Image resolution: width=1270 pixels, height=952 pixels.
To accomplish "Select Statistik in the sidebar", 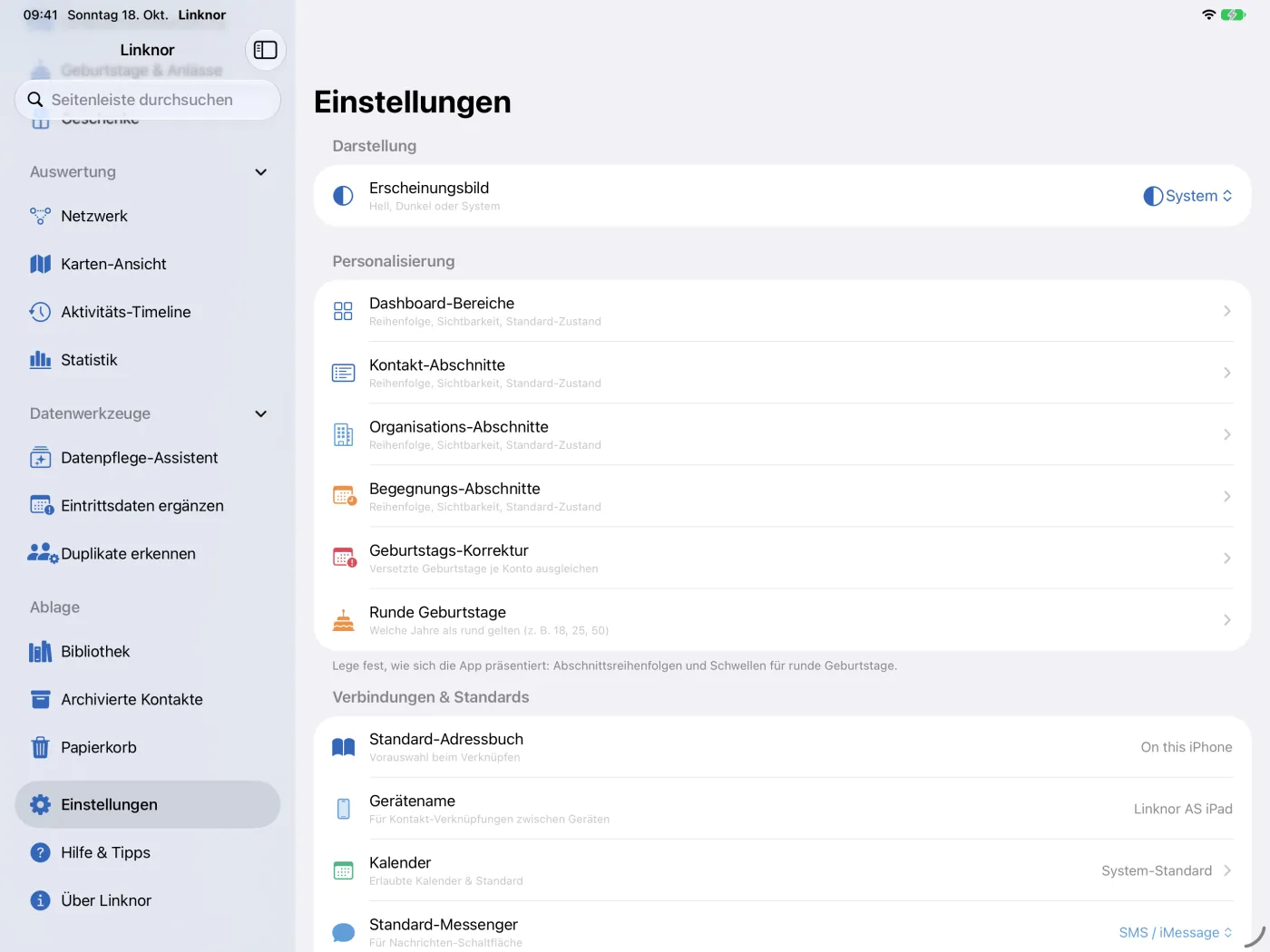I will [148, 360].
